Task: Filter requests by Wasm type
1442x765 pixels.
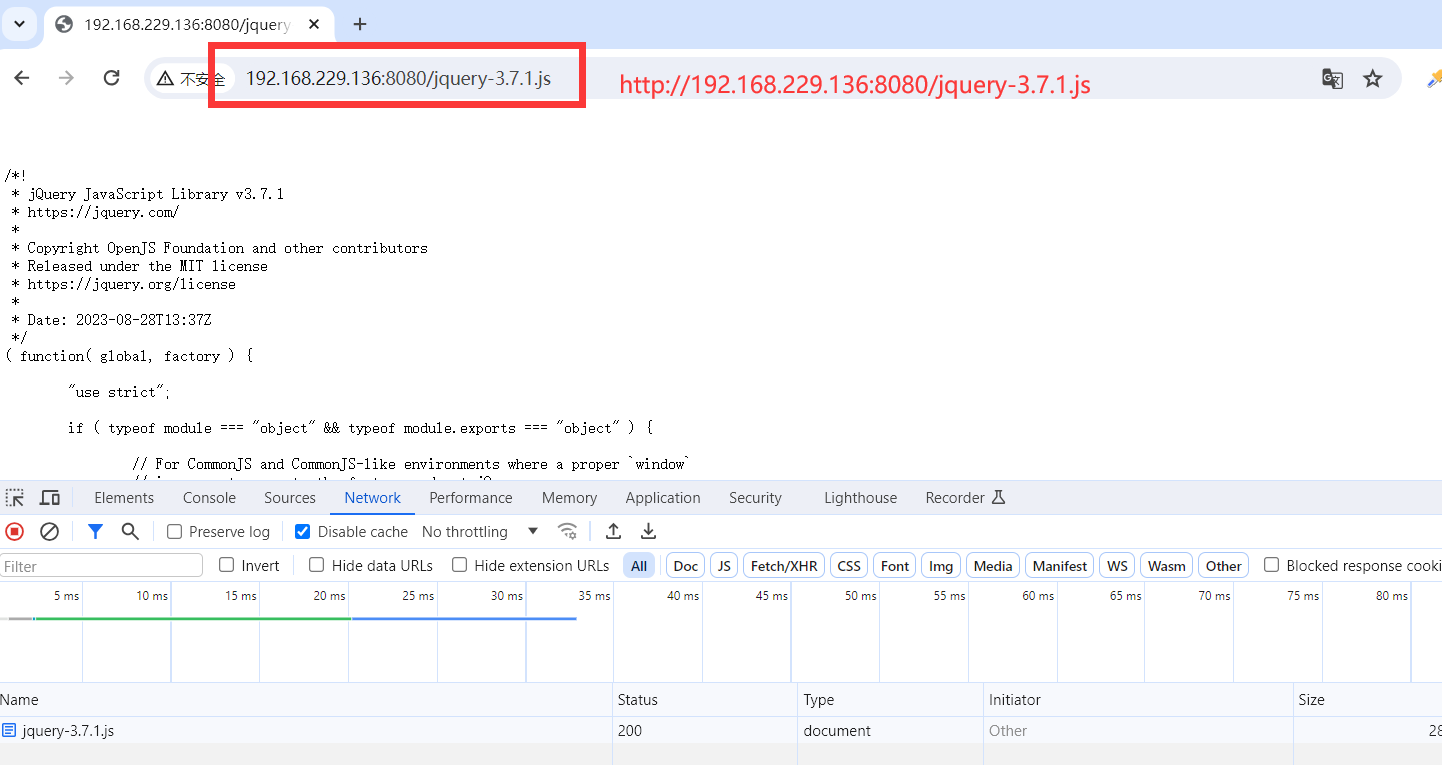Action: click(1167, 566)
